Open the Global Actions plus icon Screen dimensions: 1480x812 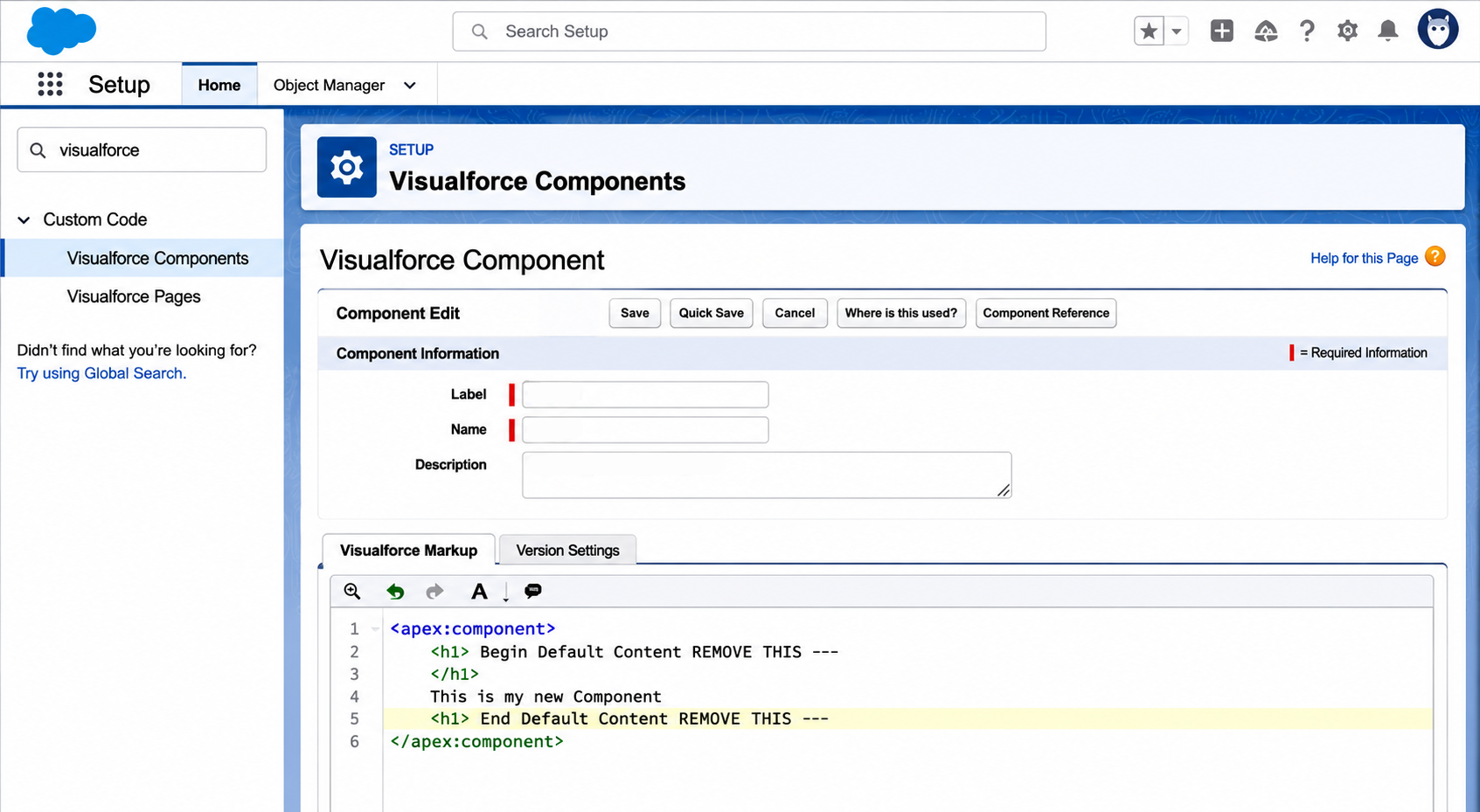tap(1221, 31)
